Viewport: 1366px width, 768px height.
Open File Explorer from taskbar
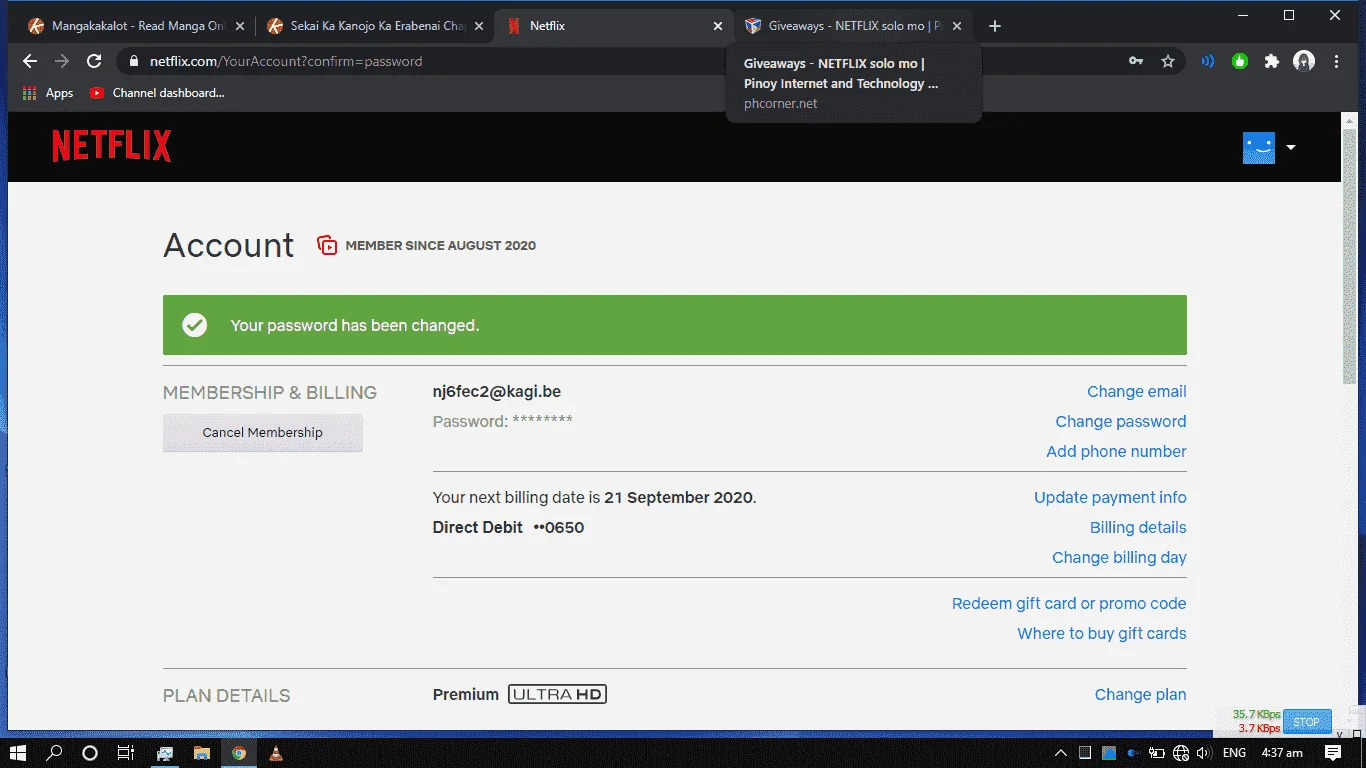pos(201,753)
